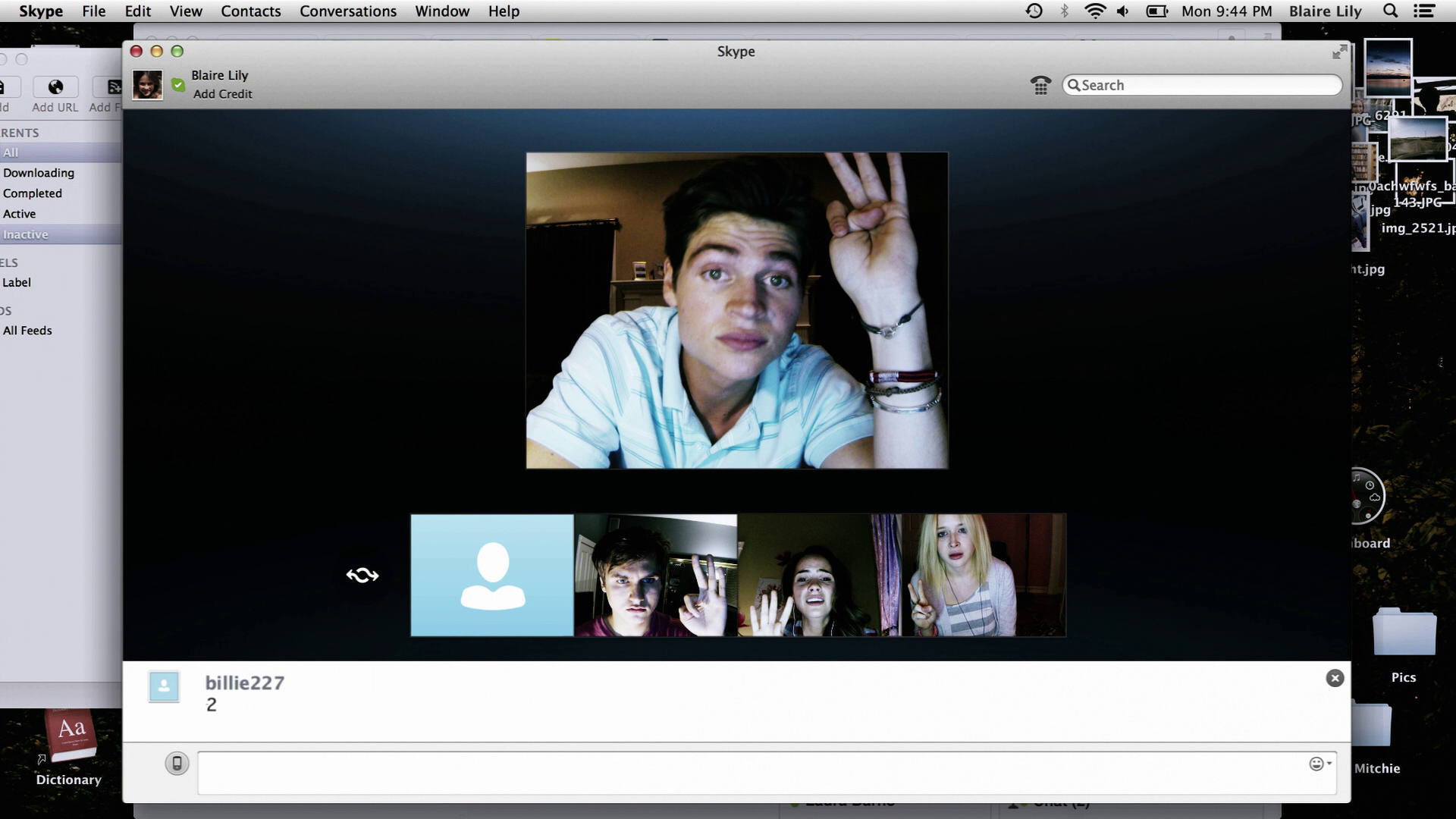Screen dimensions: 1456x819
Task: Click the green online status icon
Action: pos(178,85)
